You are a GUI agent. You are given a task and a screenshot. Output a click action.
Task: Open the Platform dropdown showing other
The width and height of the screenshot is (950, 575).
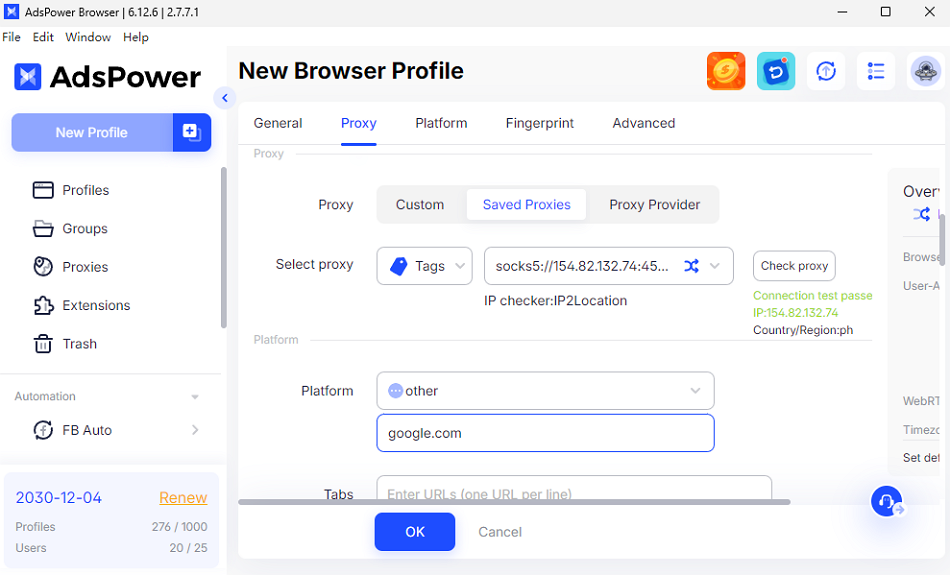[545, 391]
